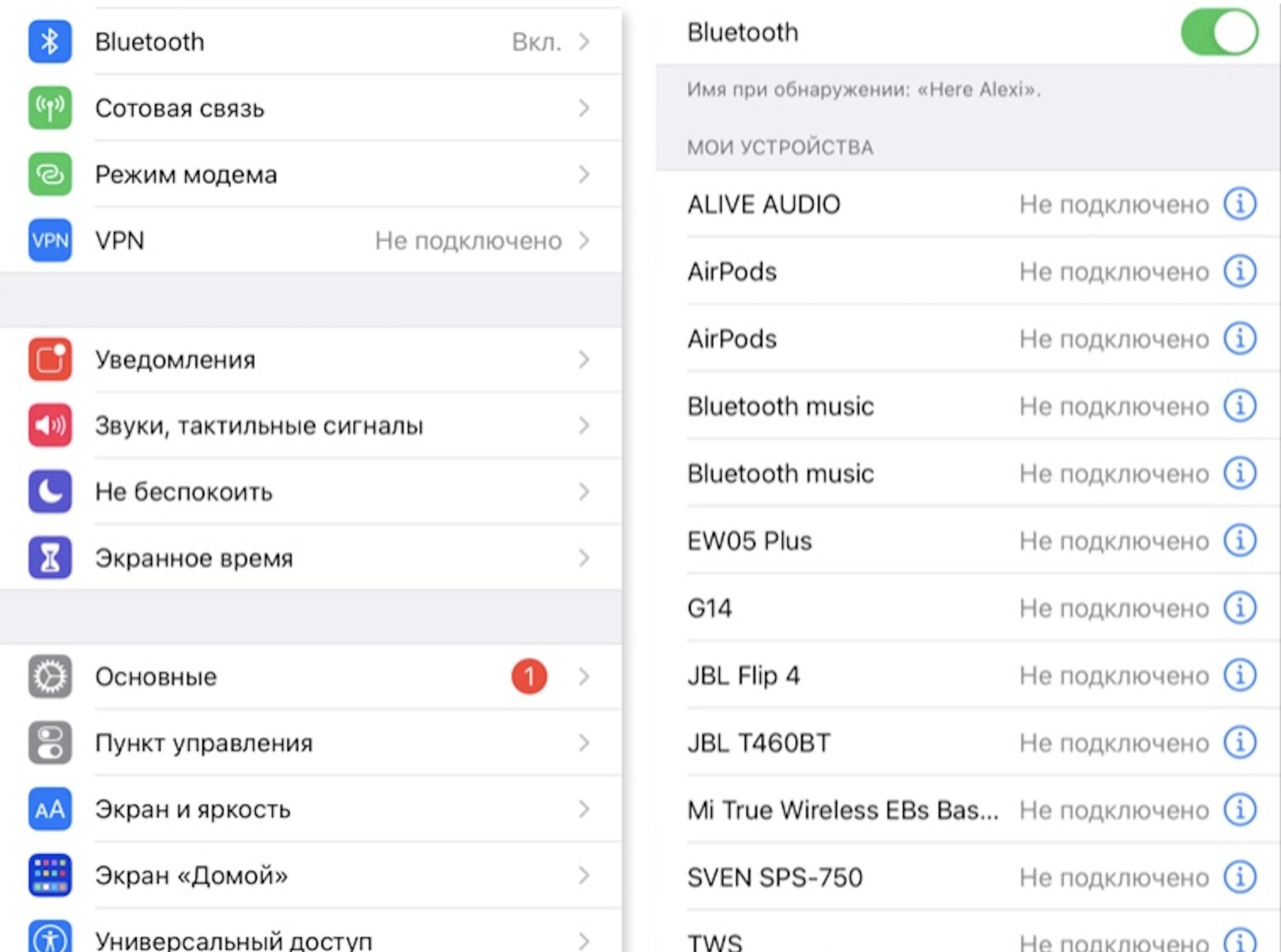The image size is (1281, 952).
Task: Tap the Звуки speaker icon
Action: click(x=50, y=425)
